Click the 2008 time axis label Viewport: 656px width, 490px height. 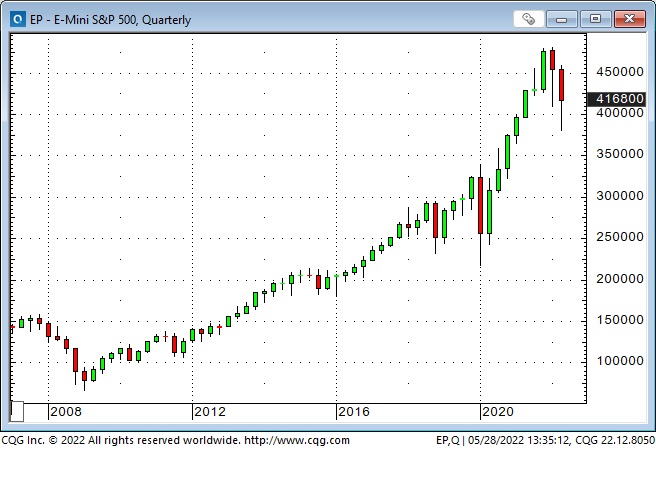(66, 412)
